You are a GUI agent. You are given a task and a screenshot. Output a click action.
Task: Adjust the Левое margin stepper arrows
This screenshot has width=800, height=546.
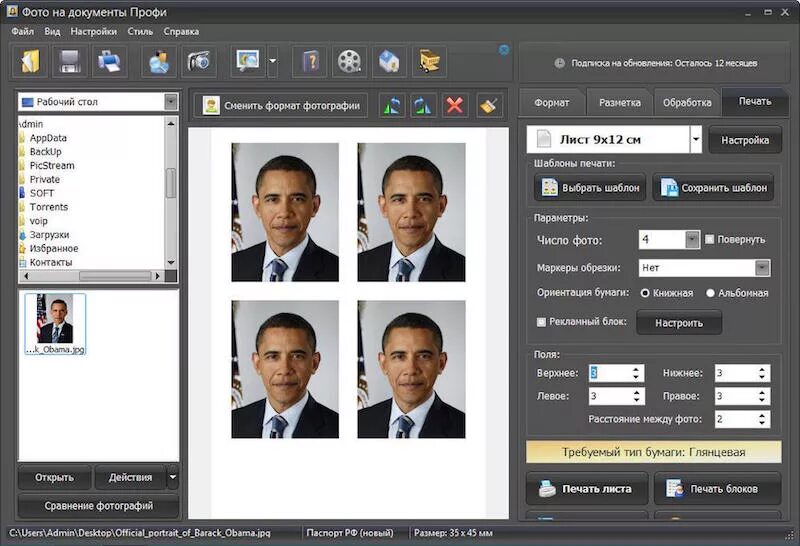click(x=636, y=396)
